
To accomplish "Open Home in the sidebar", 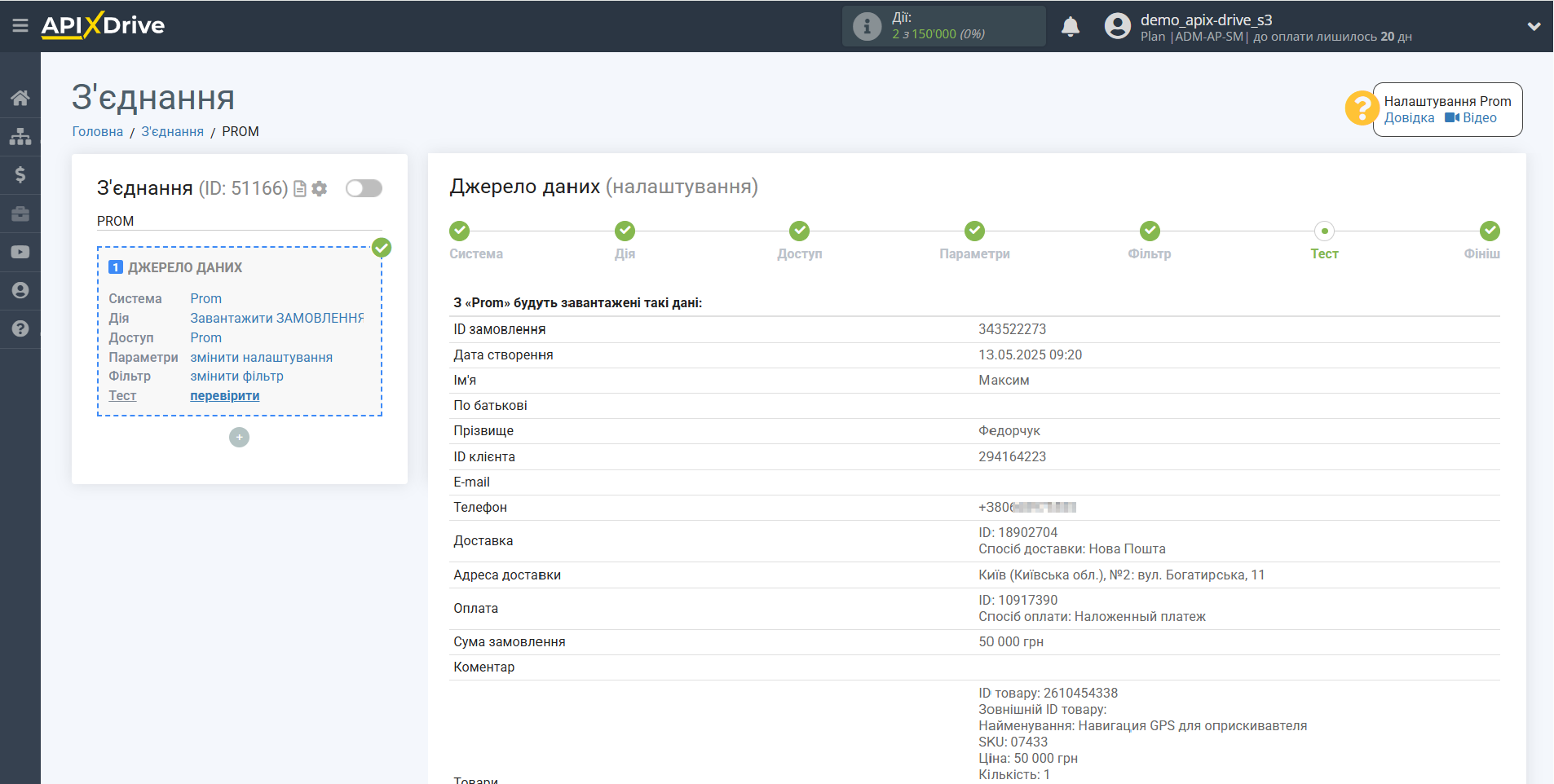I will [20, 98].
